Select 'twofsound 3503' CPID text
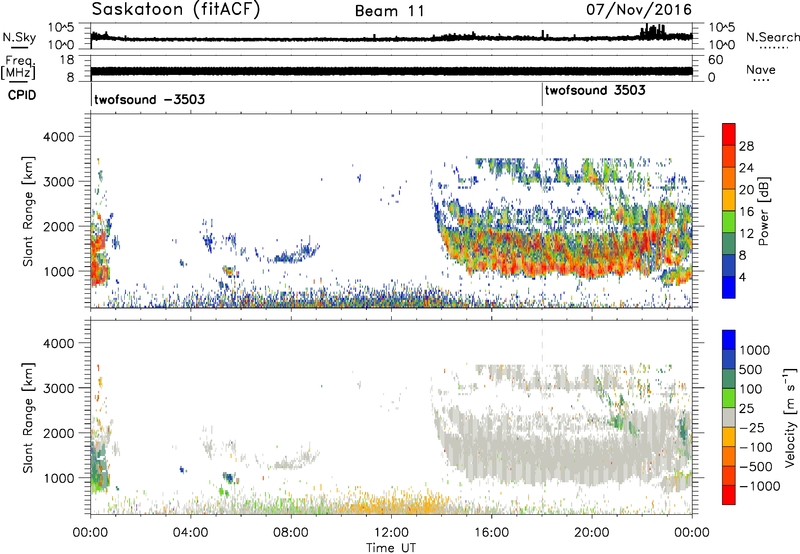800x554 pixels. click(595, 90)
